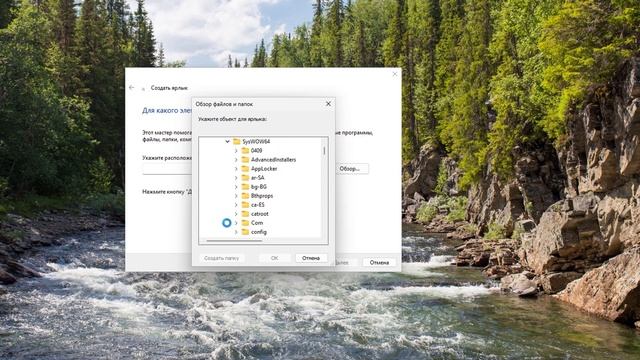Expand the bg-BG folder
The height and width of the screenshot is (360, 640).
(236, 187)
